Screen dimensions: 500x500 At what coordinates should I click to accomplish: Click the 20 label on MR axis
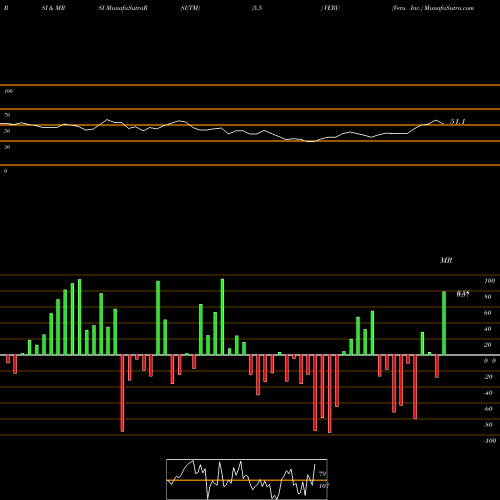point(488,345)
